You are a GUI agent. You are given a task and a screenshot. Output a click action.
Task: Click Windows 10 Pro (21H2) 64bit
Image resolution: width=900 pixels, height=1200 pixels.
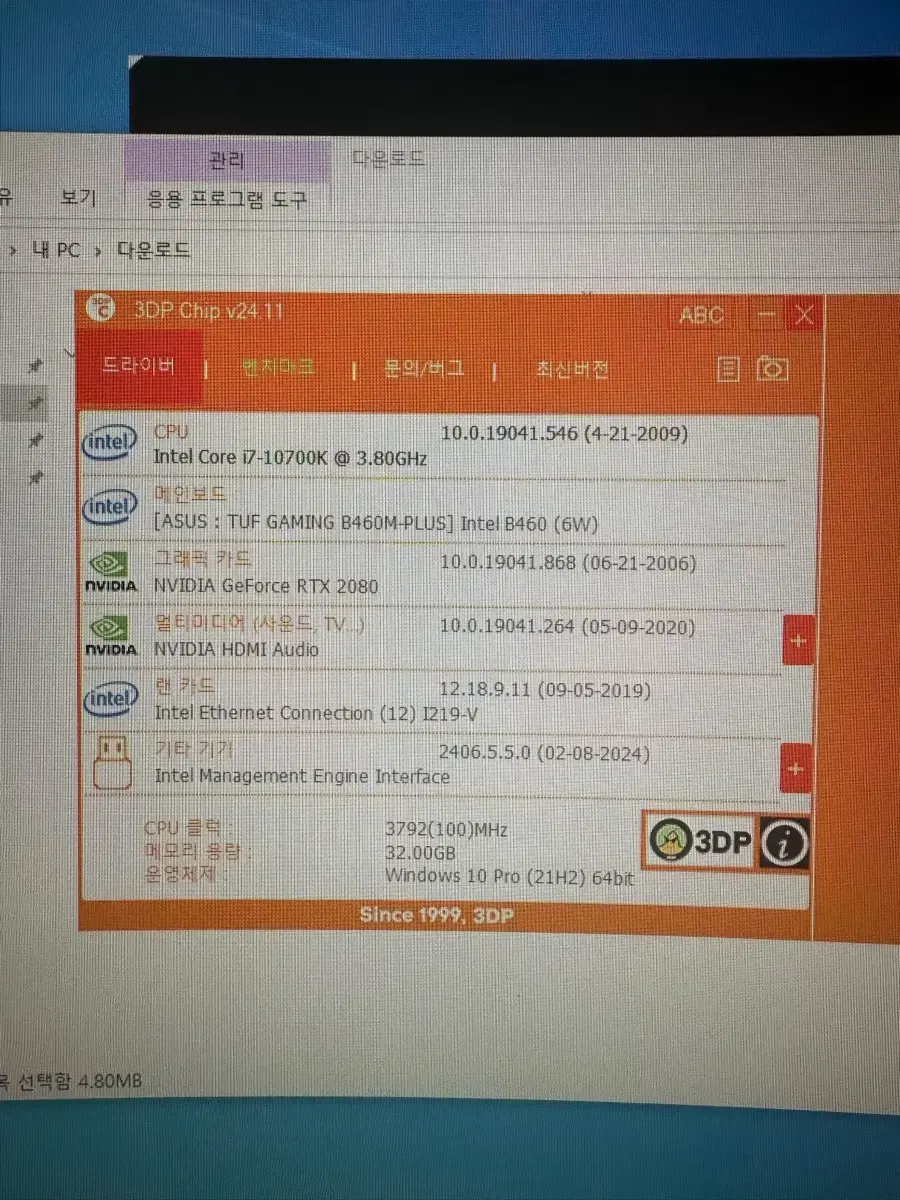tap(510, 876)
